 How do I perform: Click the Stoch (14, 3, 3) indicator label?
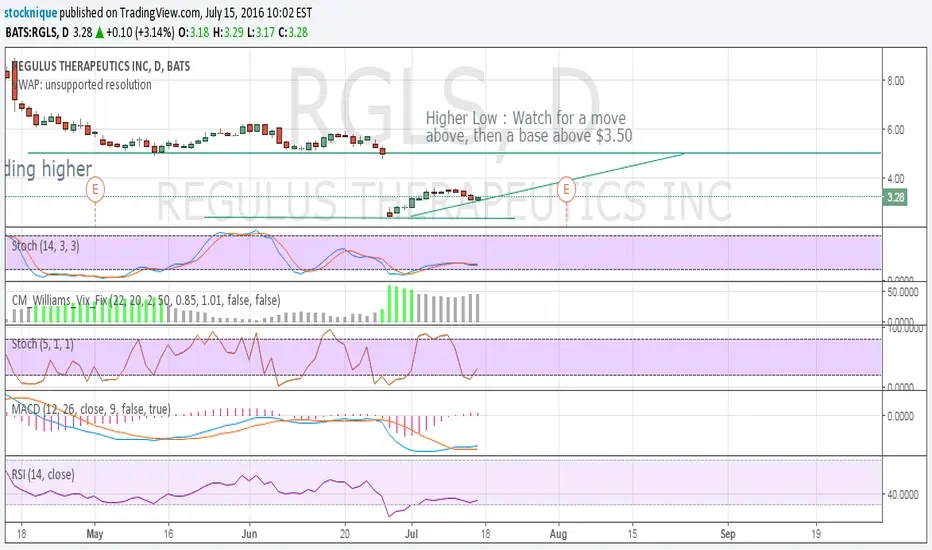click(x=45, y=246)
